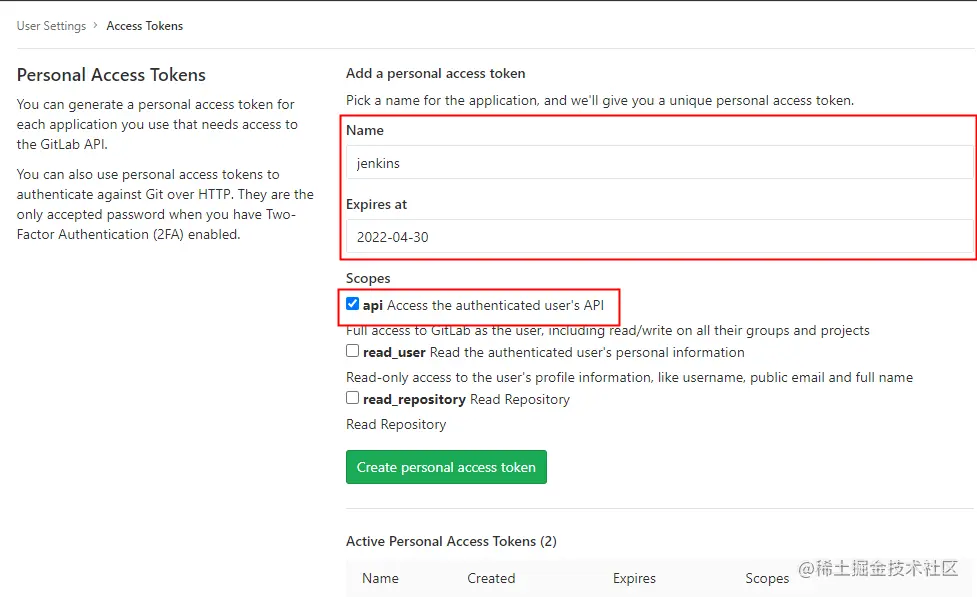Click the Active Personal Access Tokens (2) heading
Screen dimensions: 977x597
pyautogui.click(x=451, y=541)
